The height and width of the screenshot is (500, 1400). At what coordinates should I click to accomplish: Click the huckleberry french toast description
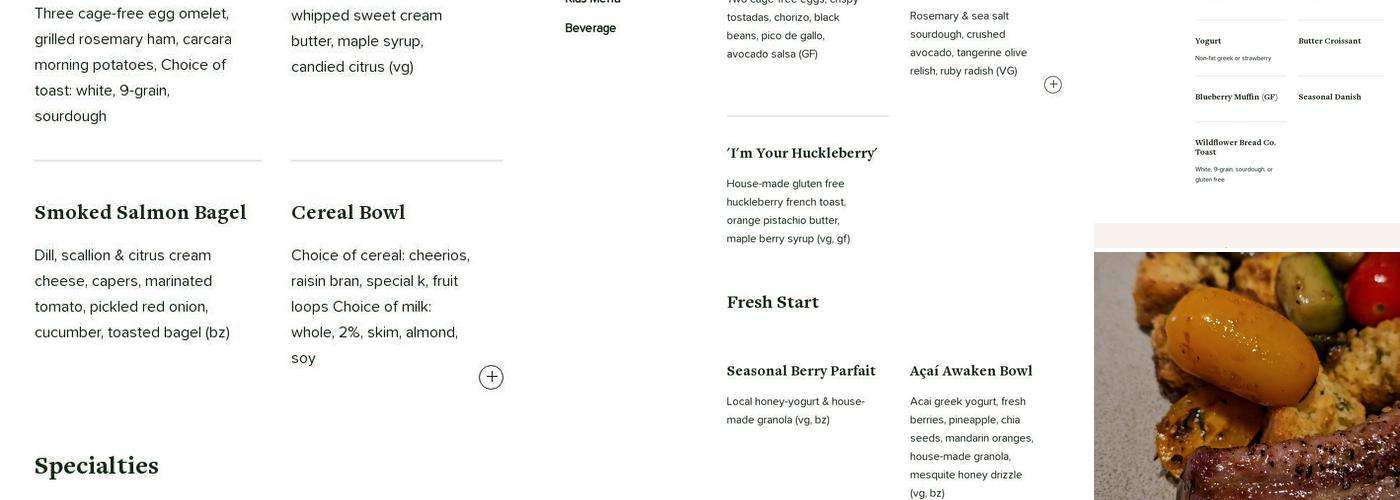788,211
